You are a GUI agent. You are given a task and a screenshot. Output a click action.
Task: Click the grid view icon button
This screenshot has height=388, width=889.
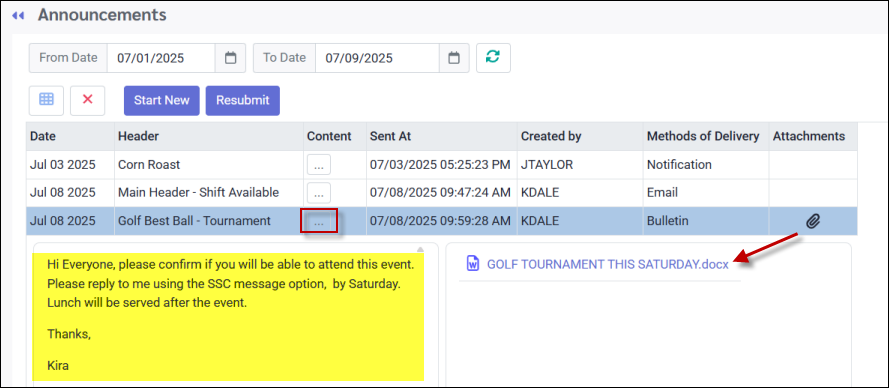tap(46, 100)
